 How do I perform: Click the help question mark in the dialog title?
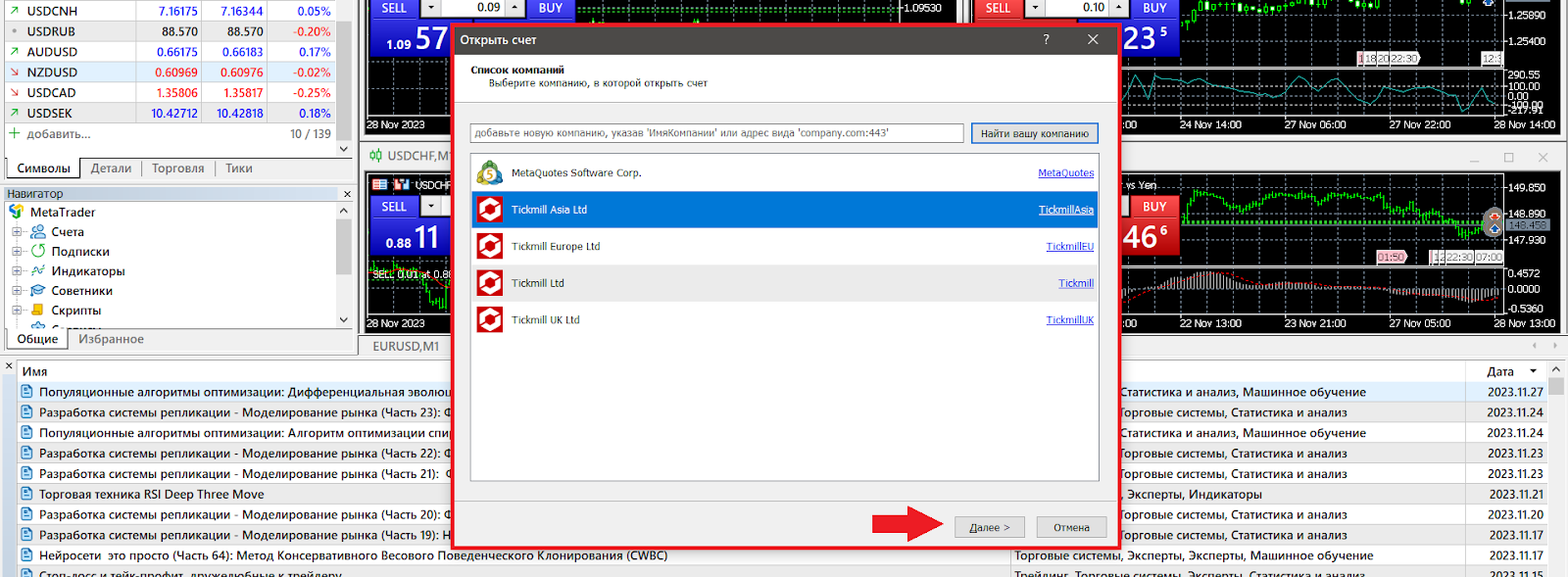pyautogui.click(x=1046, y=39)
